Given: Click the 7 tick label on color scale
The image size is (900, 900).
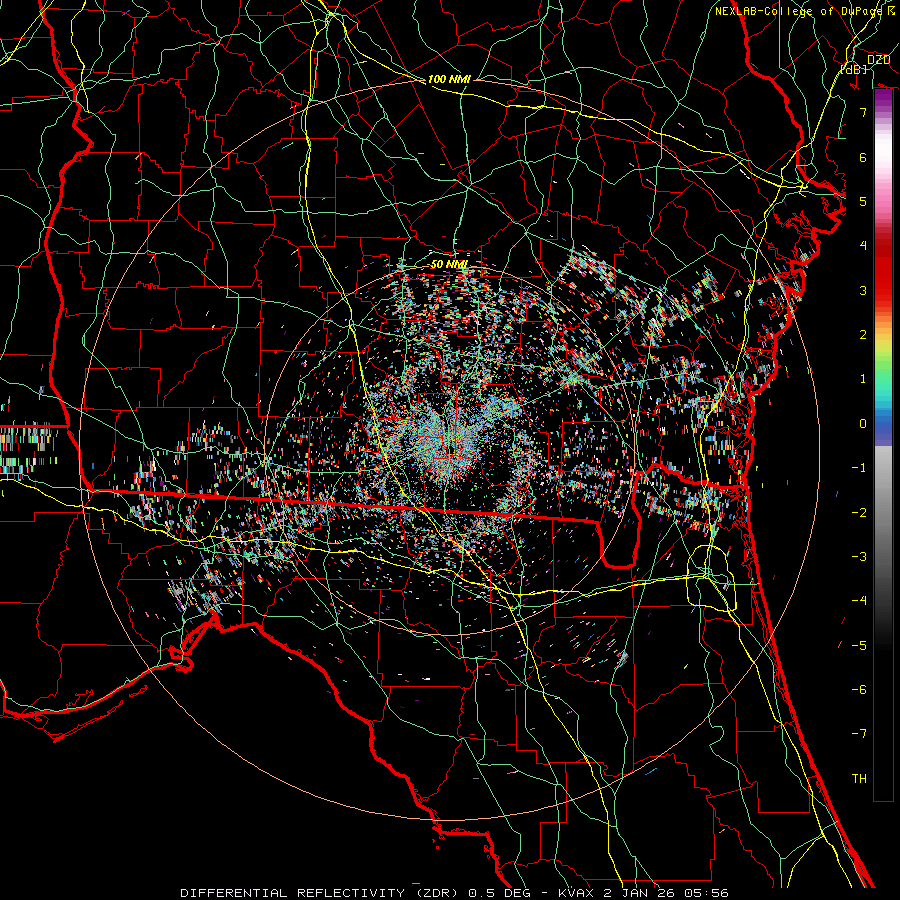Looking at the screenshot, I should coord(863,112).
